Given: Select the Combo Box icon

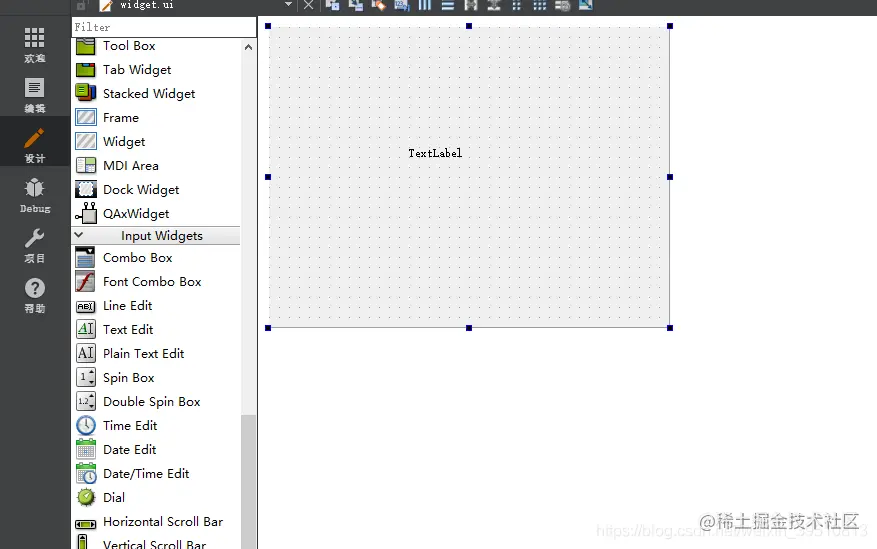Looking at the screenshot, I should point(86,258).
